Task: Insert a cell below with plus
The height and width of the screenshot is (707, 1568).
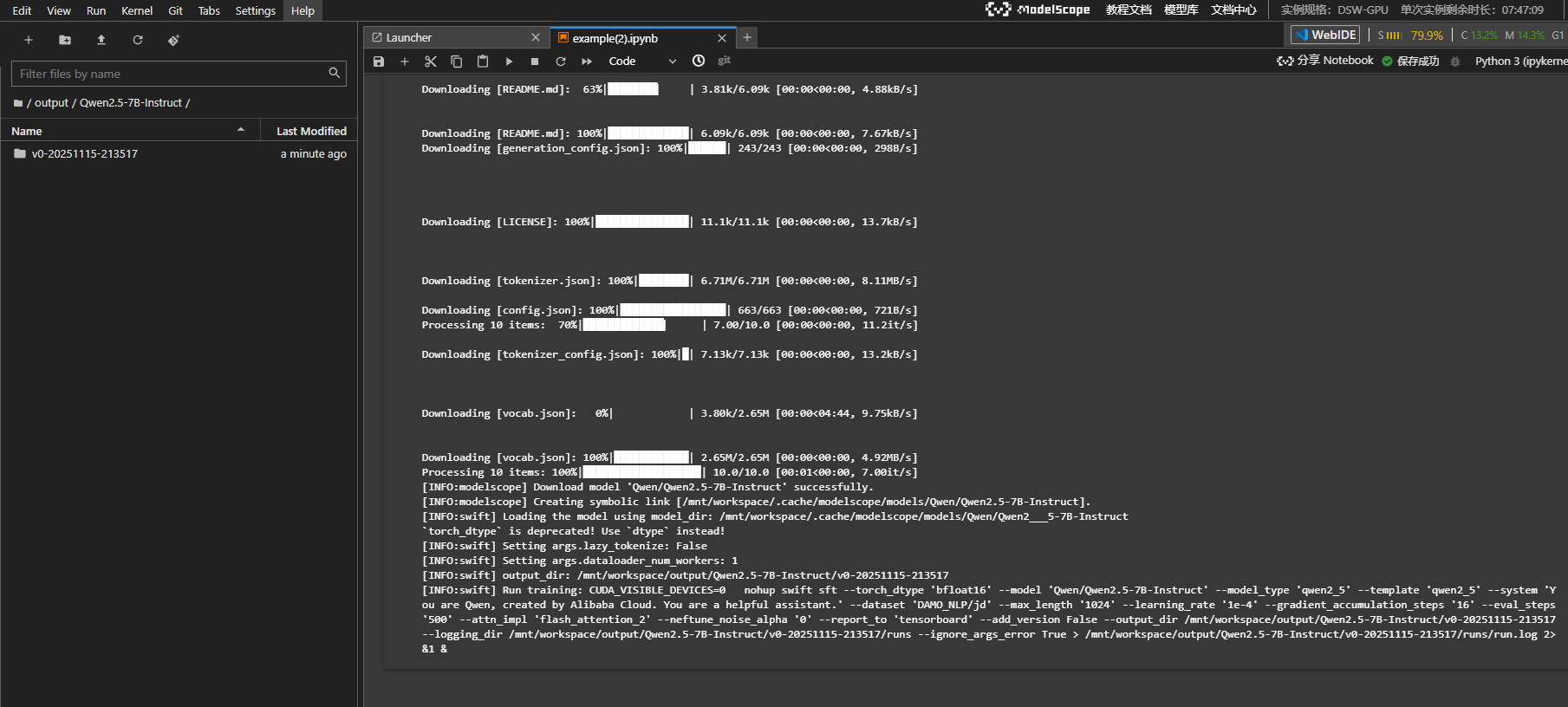Action: (405, 62)
